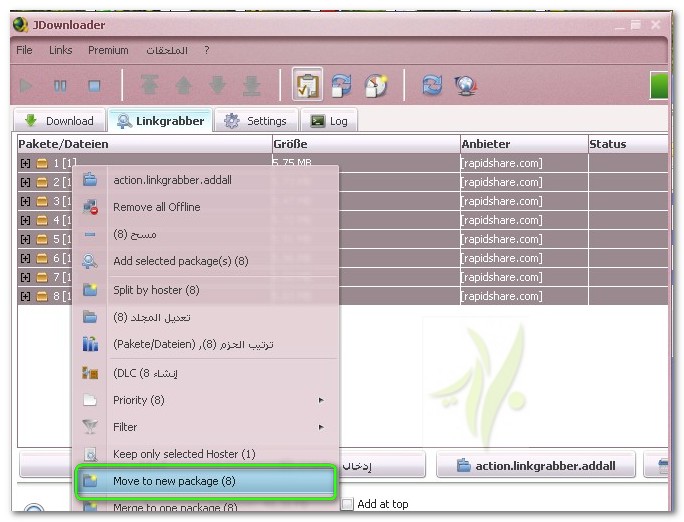The width and height of the screenshot is (684, 522).
Task: Expand package 5 in the list
Action: [x=25, y=239]
